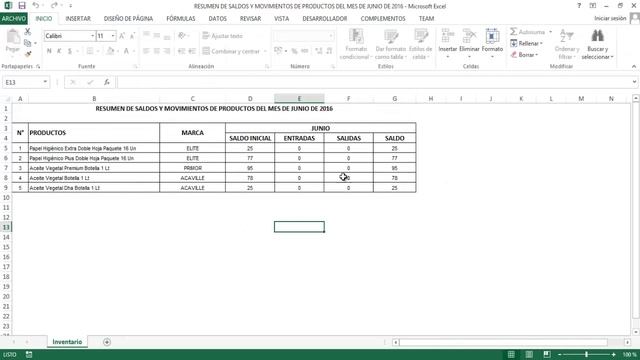The height and width of the screenshot is (360, 640).
Task: Open the Calibri font name dropdown
Action: point(92,36)
